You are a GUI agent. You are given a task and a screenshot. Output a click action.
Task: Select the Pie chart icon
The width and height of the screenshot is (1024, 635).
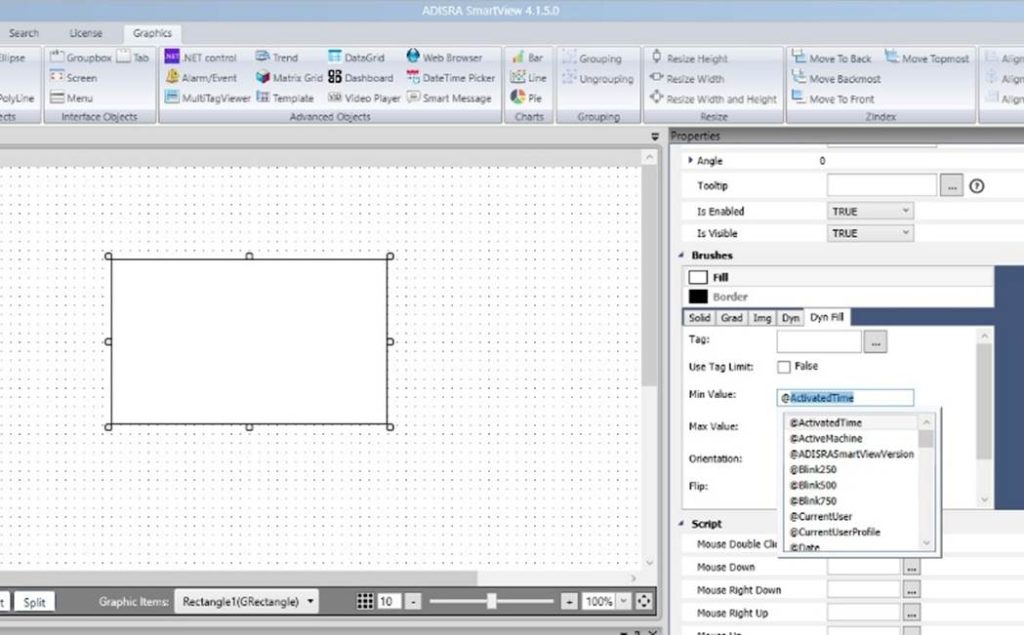526,98
